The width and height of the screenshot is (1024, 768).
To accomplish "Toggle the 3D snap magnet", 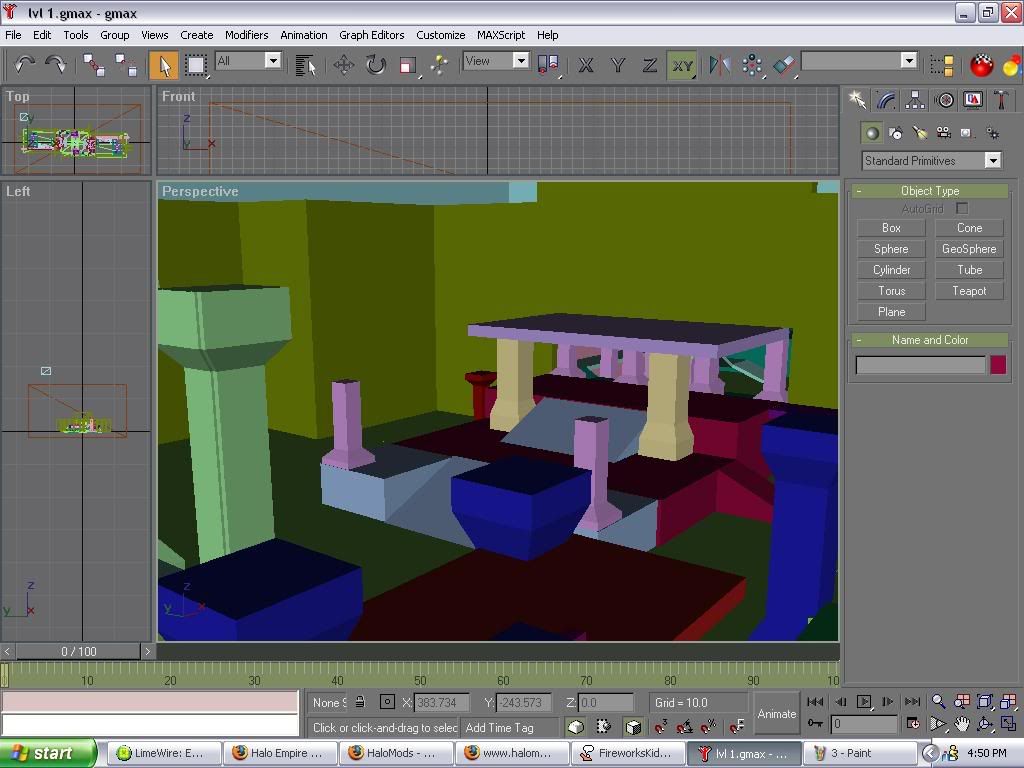I will point(661,726).
